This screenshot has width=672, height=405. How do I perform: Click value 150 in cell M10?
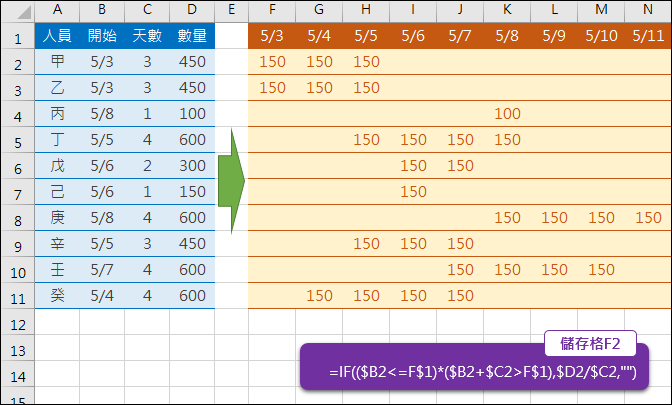(x=601, y=270)
